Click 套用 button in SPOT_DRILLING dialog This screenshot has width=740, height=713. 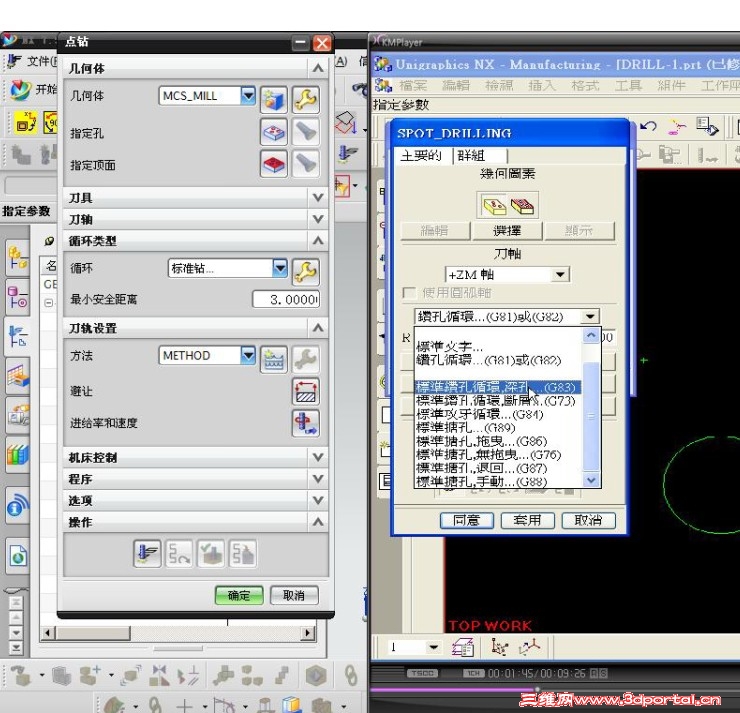coord(528,520)
